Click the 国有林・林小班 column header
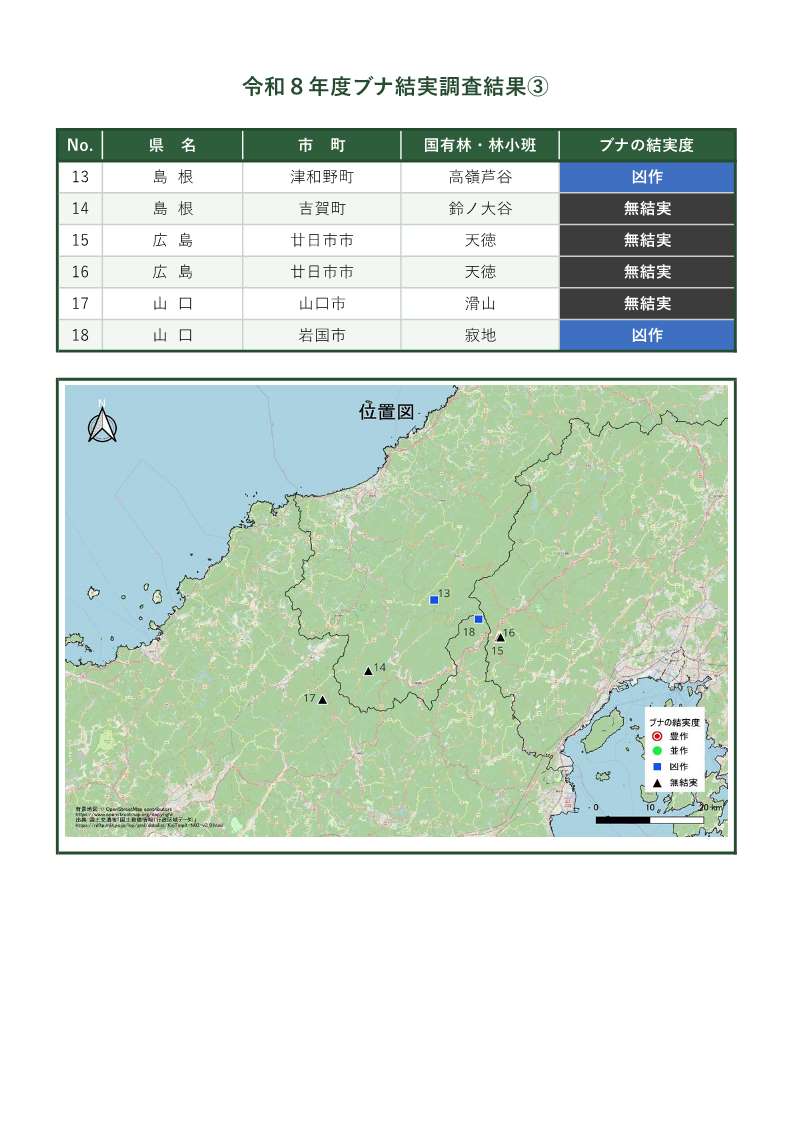 480,145
